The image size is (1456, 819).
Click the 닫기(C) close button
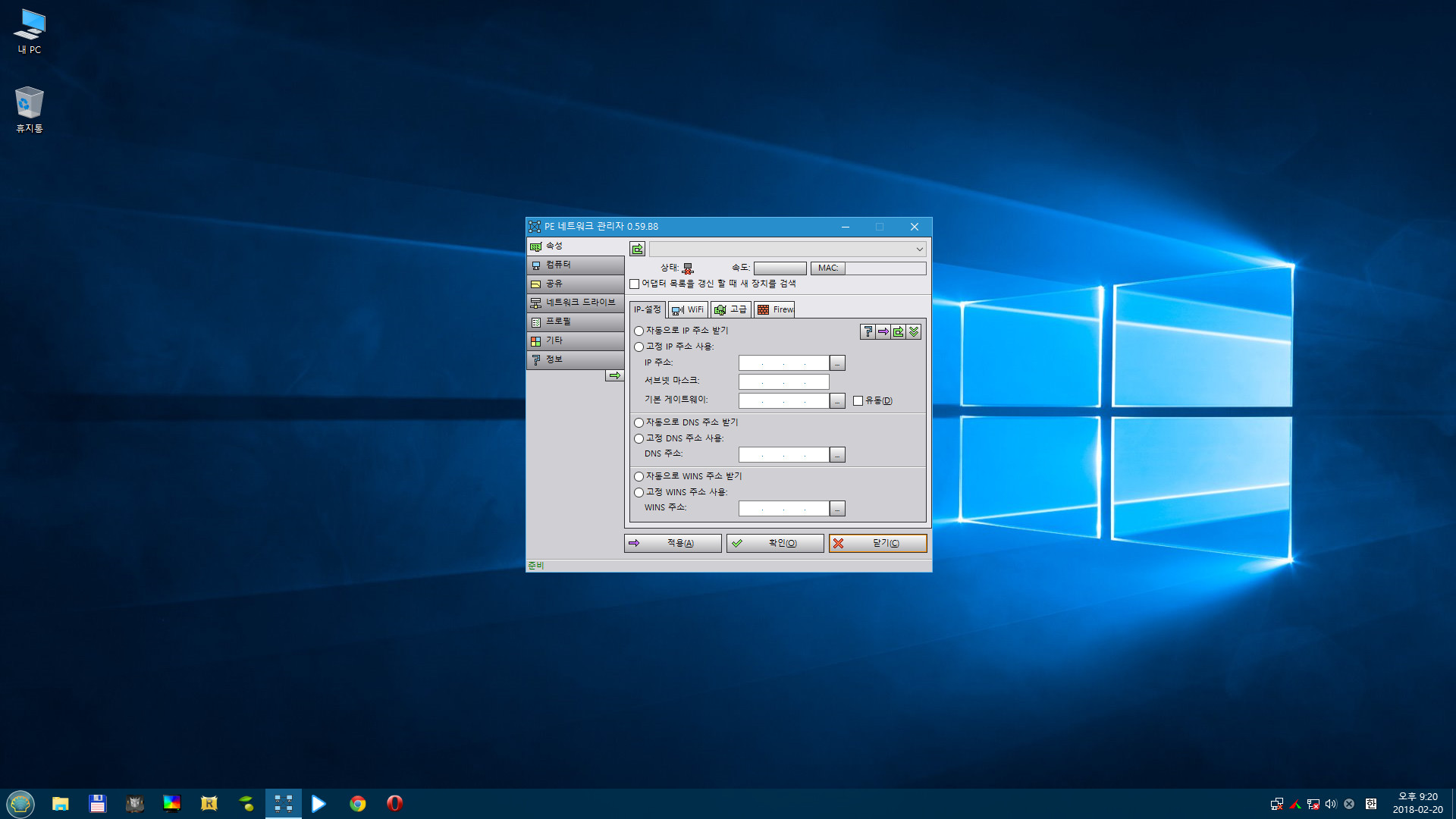[x=877, y=544]
